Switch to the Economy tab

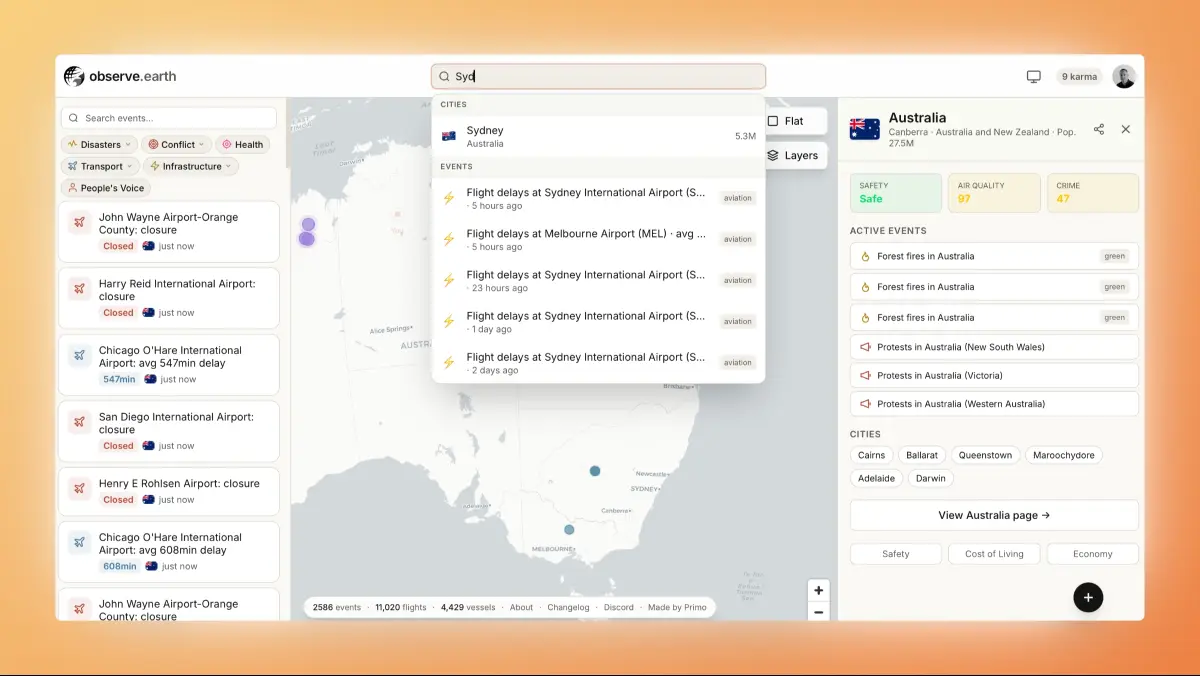(1092, 554)
